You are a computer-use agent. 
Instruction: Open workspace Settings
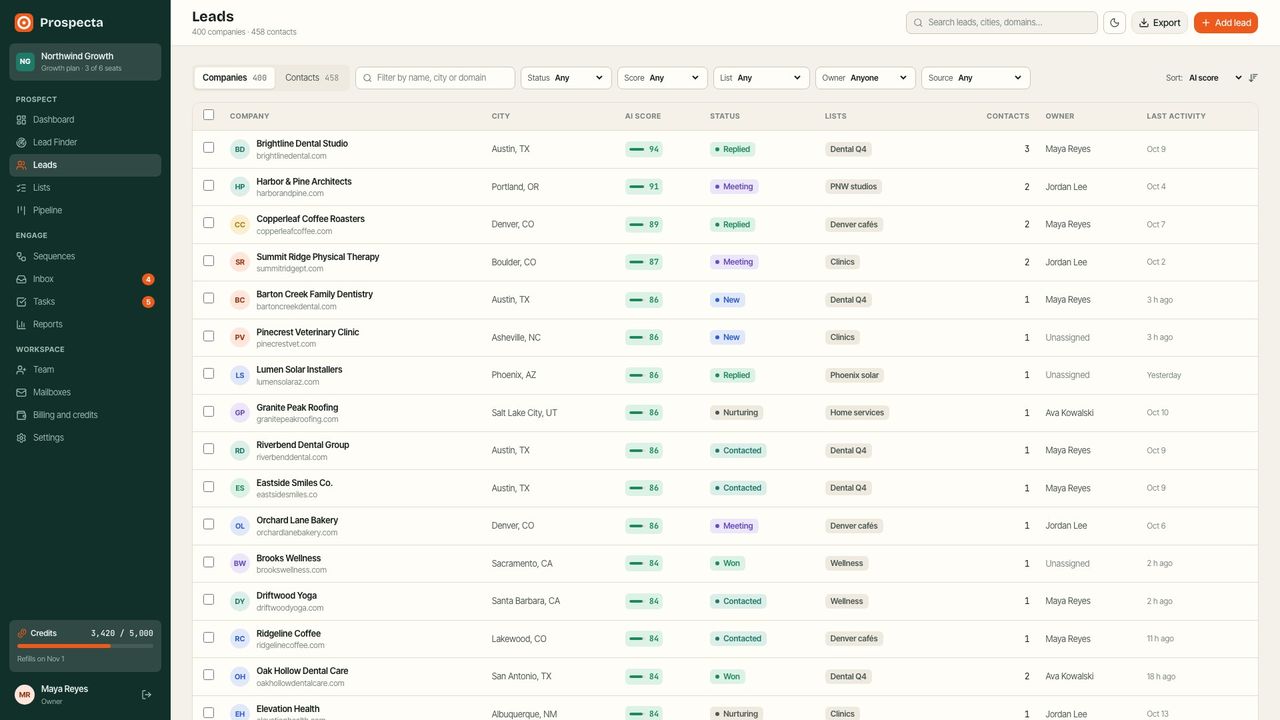(x=85, y=438)
